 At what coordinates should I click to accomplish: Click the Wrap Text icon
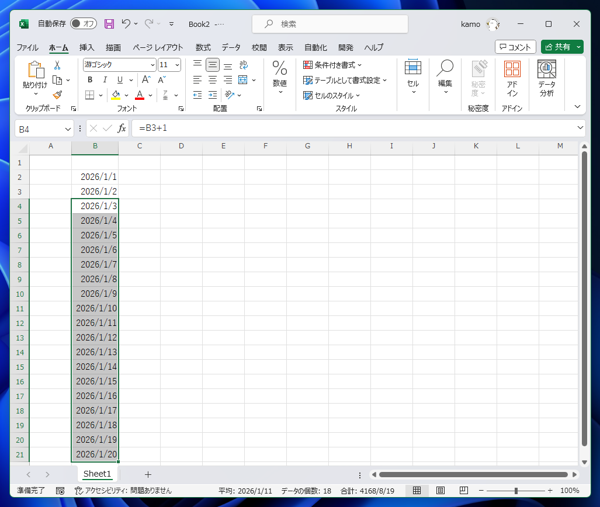pyautogui.click(x=243, y=65)
